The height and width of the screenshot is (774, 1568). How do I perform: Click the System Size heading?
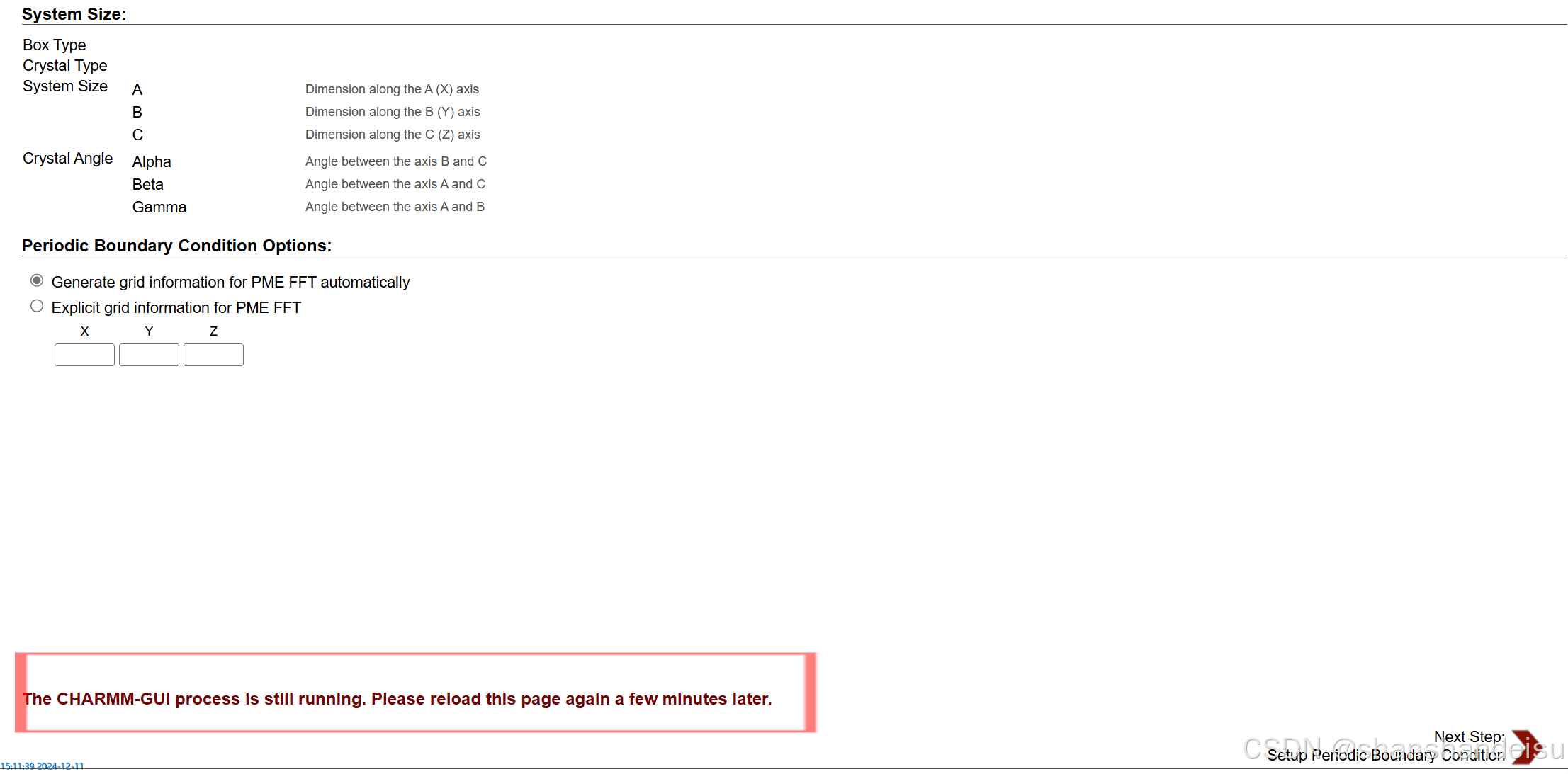point(74,14)
